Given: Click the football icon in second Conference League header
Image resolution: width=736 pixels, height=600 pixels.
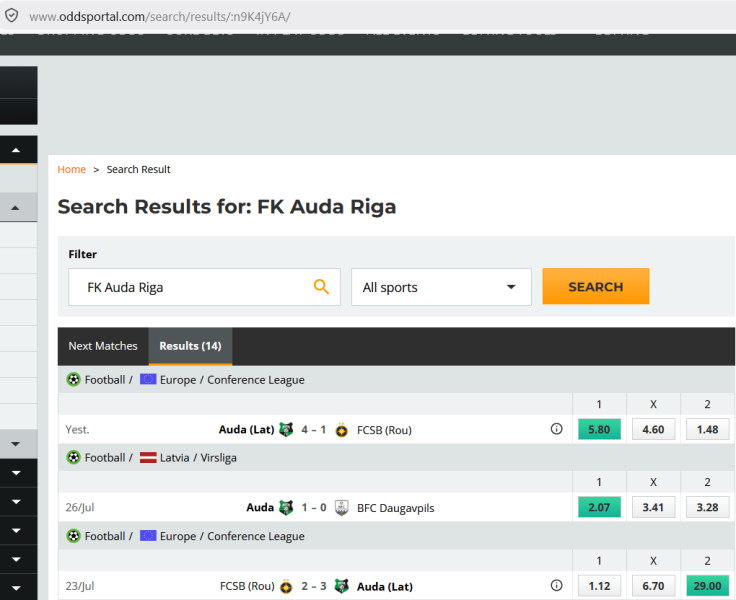Looking at the screenshot, I should [73, 536].
